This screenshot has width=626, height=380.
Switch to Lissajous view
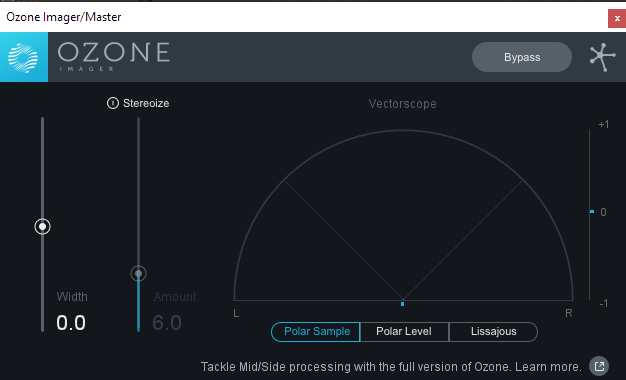pyautogui.click(x=493, y=332)
